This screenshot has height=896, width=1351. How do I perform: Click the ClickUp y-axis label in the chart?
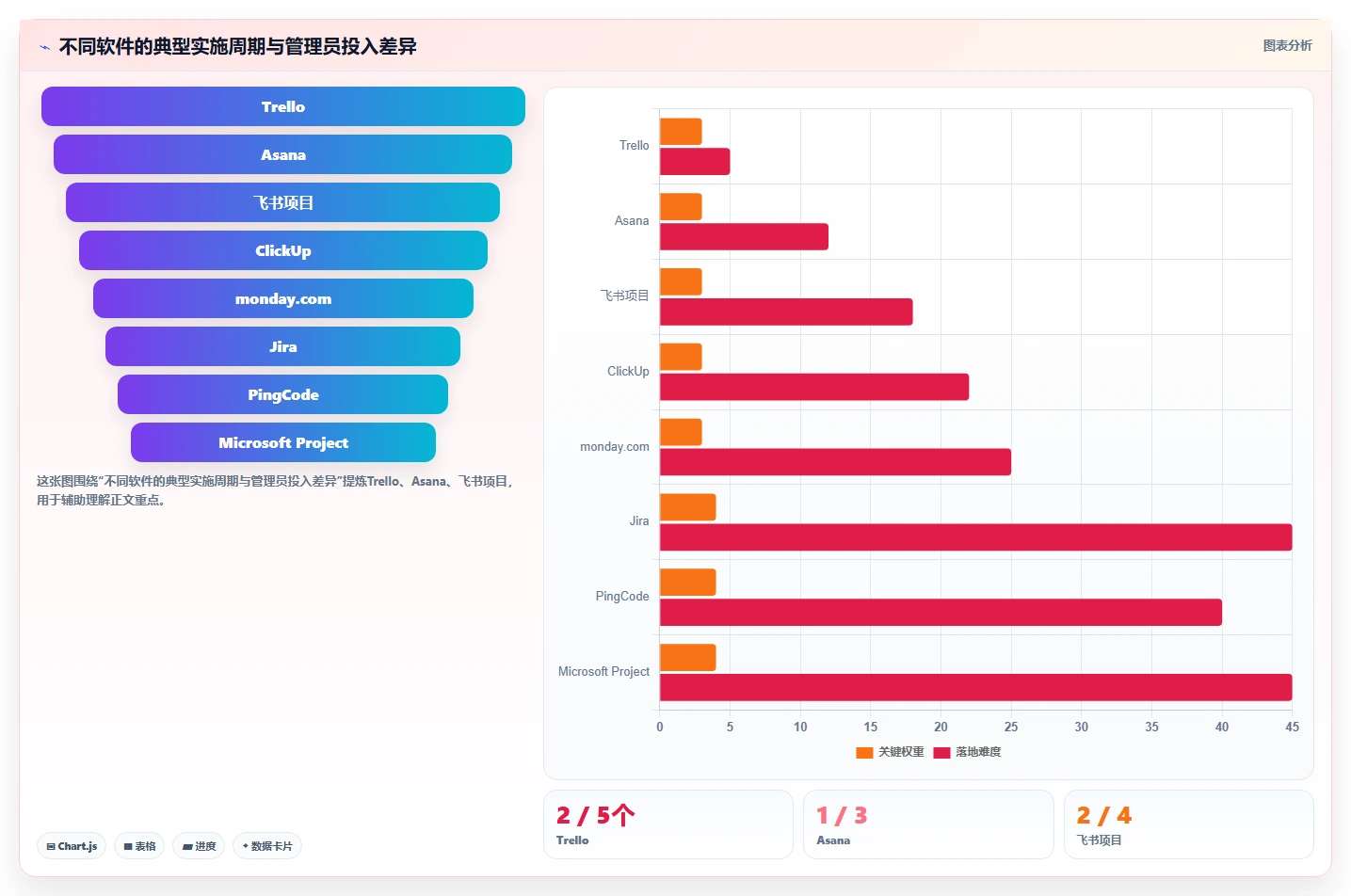tap(628, 372)
